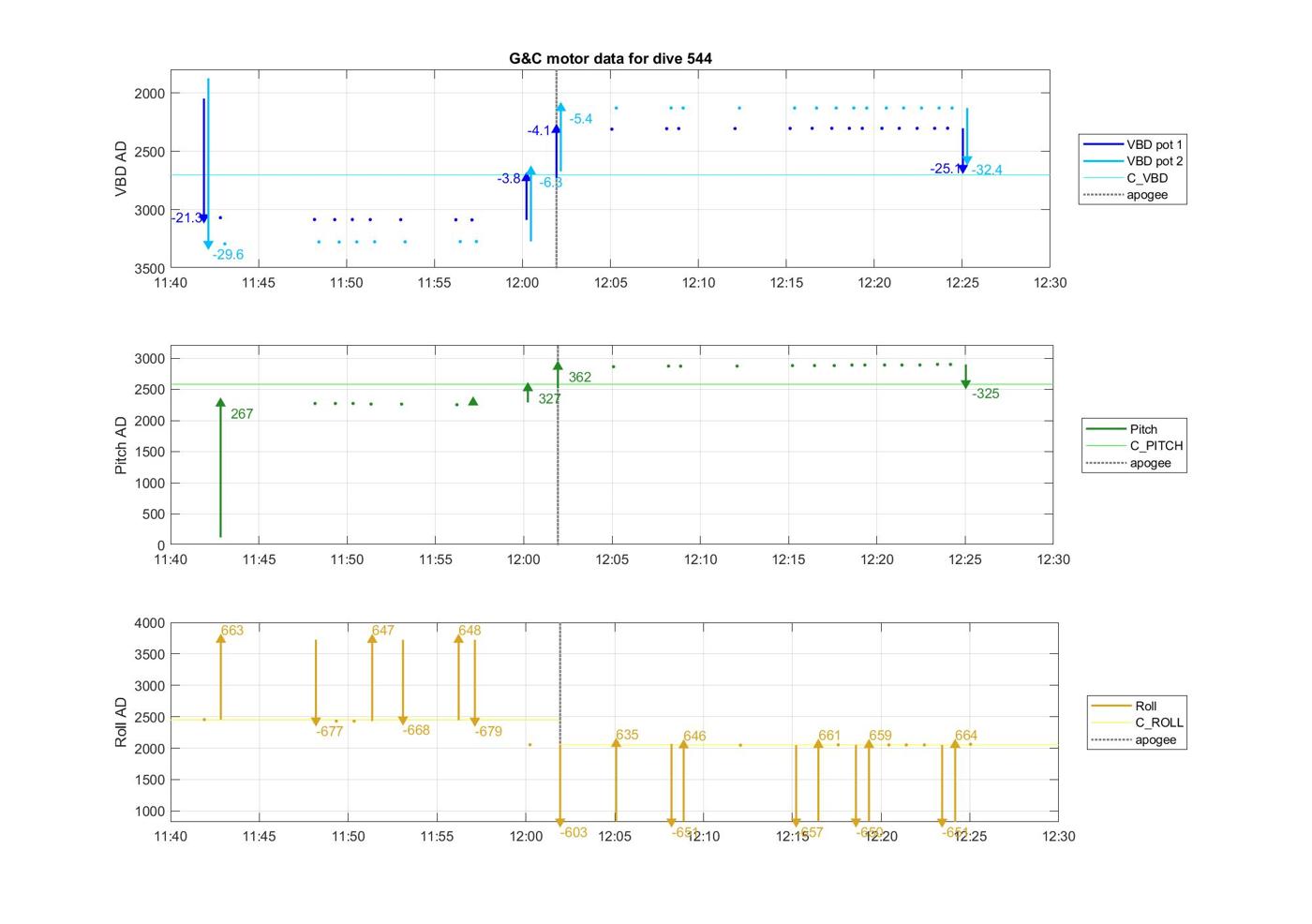Click the dark blue arrowhead beside the -25.1 label
Image resolution: width=1312 pixels, height=924 pixels.
tap(962, 169)
